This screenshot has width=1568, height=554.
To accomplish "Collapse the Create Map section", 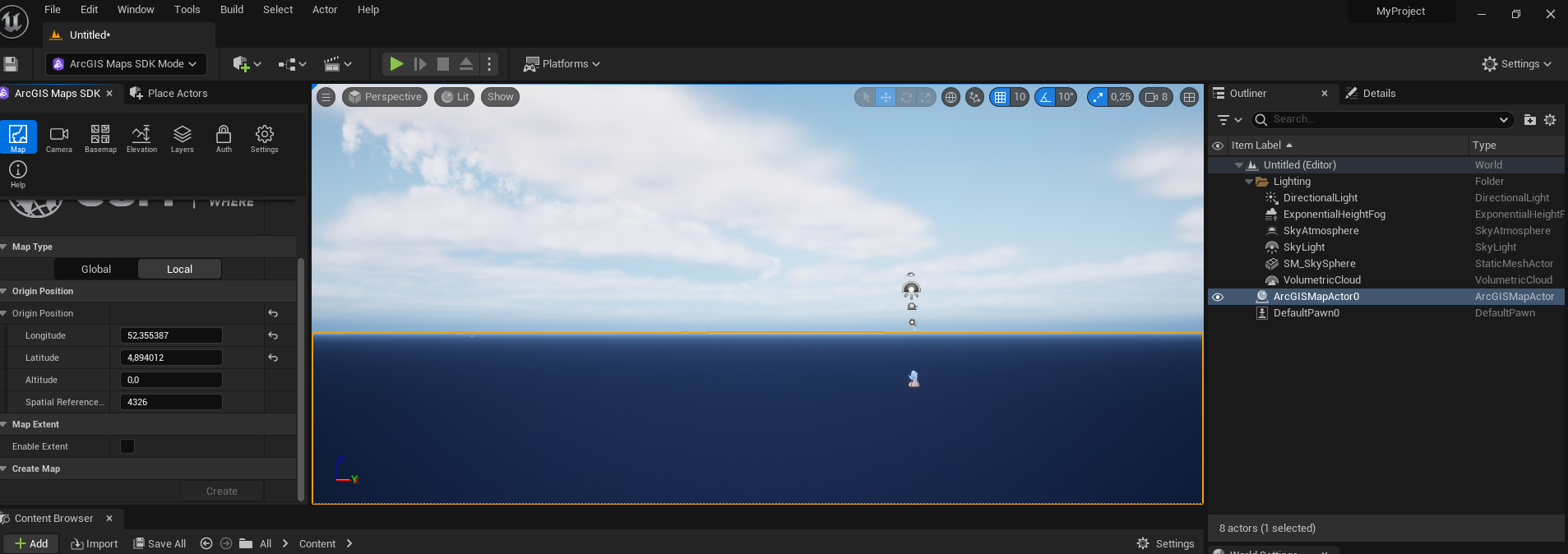I will click(4, 469).
